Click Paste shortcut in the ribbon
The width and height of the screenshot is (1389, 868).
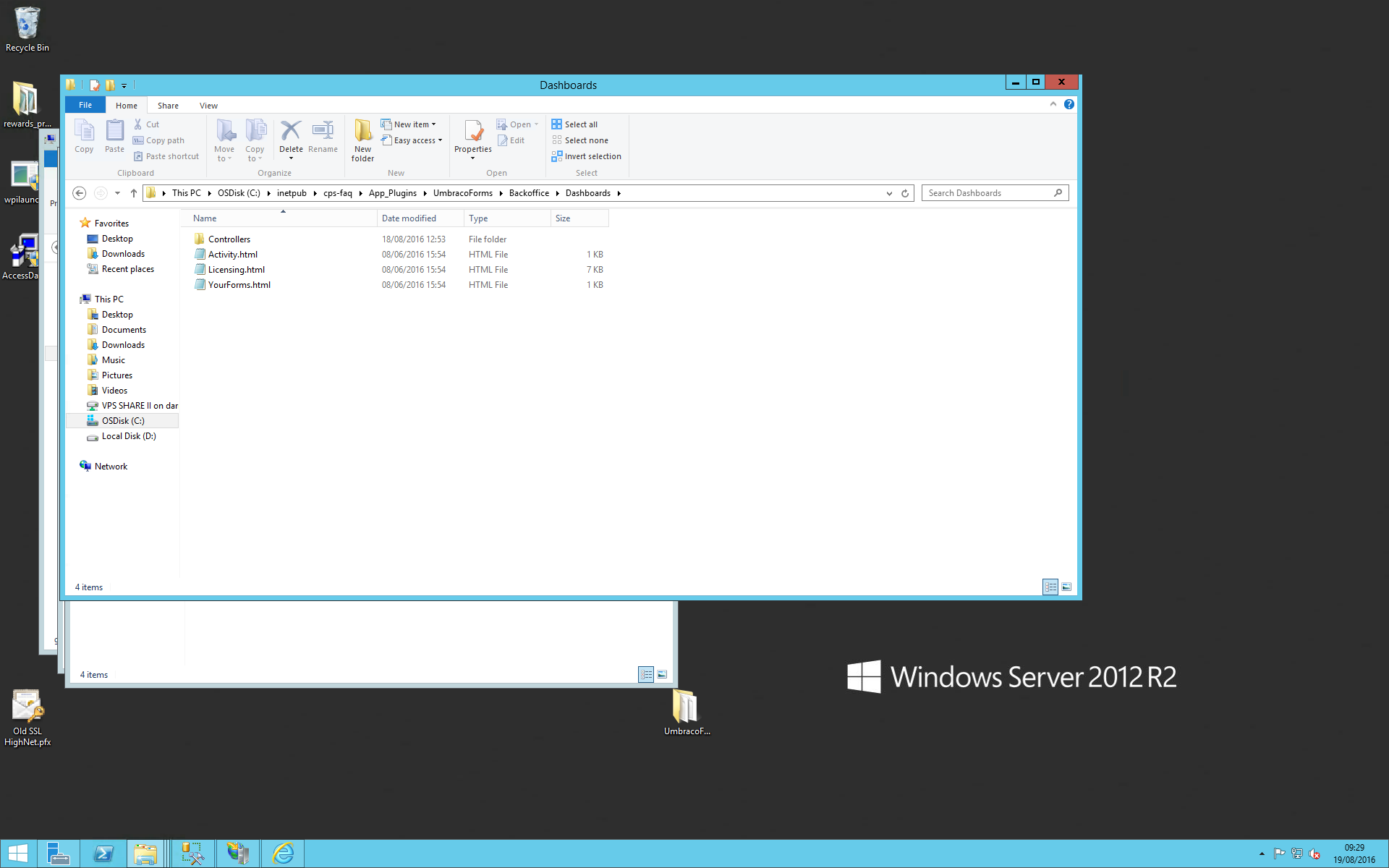click(166, 156)
